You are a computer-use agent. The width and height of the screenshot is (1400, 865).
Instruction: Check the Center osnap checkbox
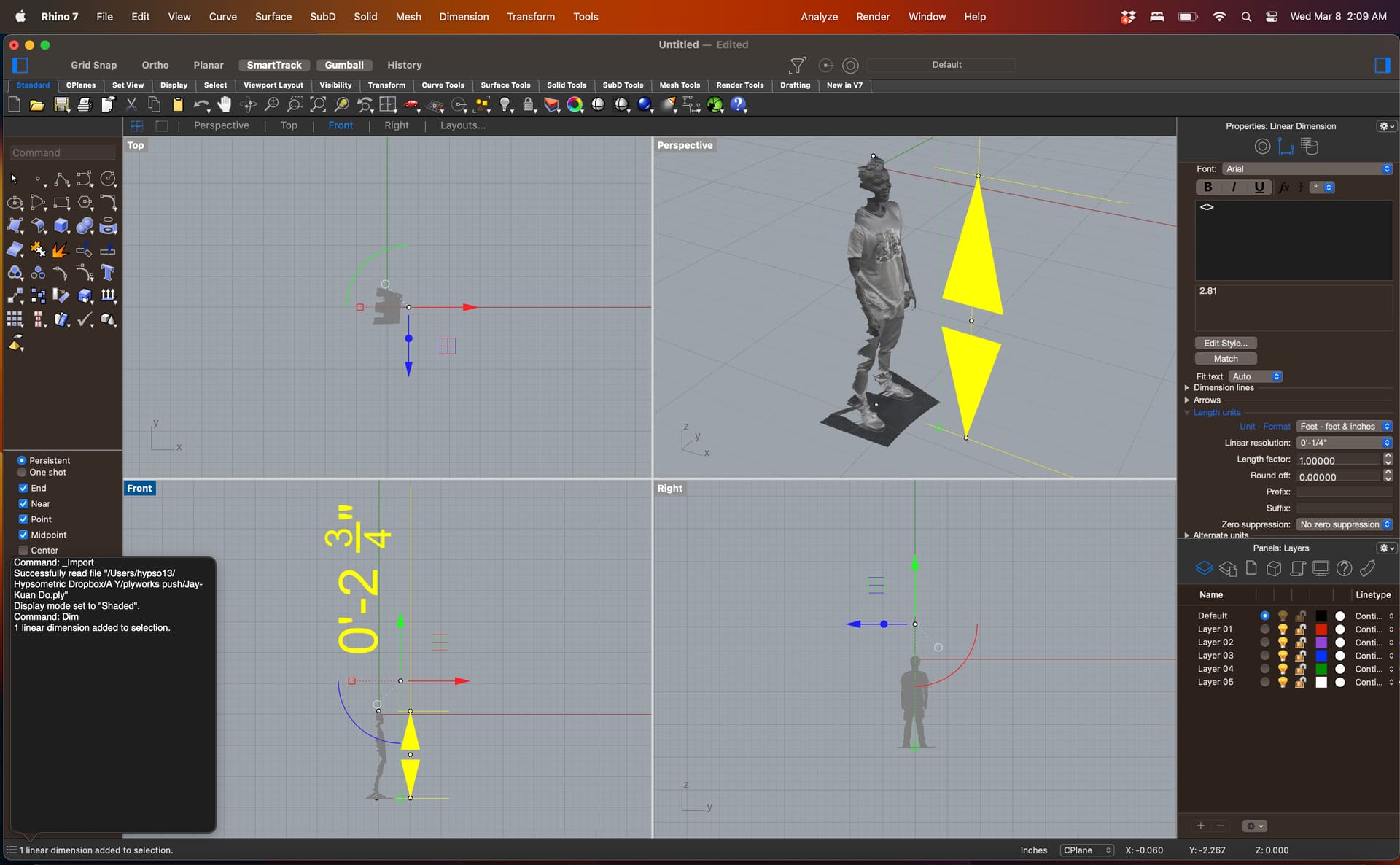[23, 550]
